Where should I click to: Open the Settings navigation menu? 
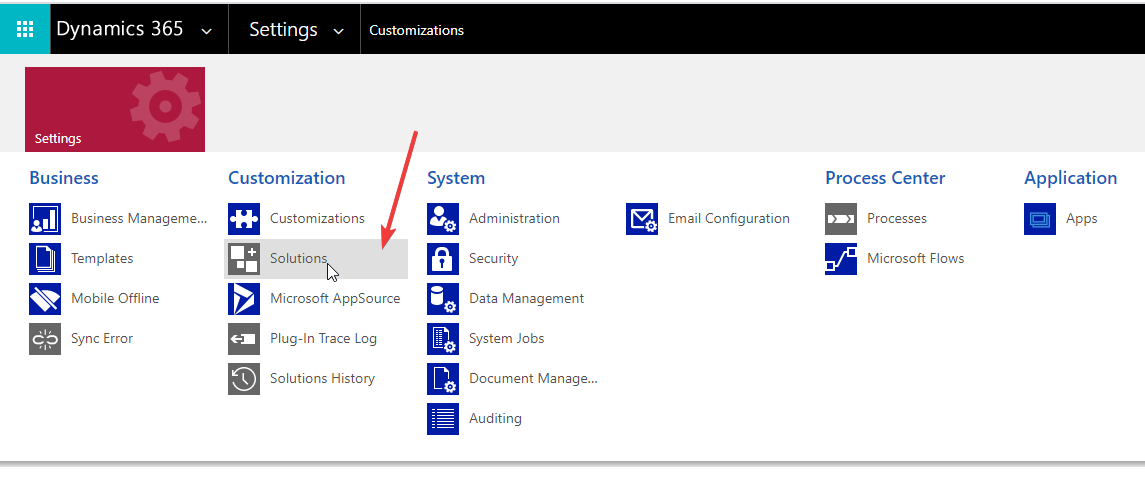[283, 29]
